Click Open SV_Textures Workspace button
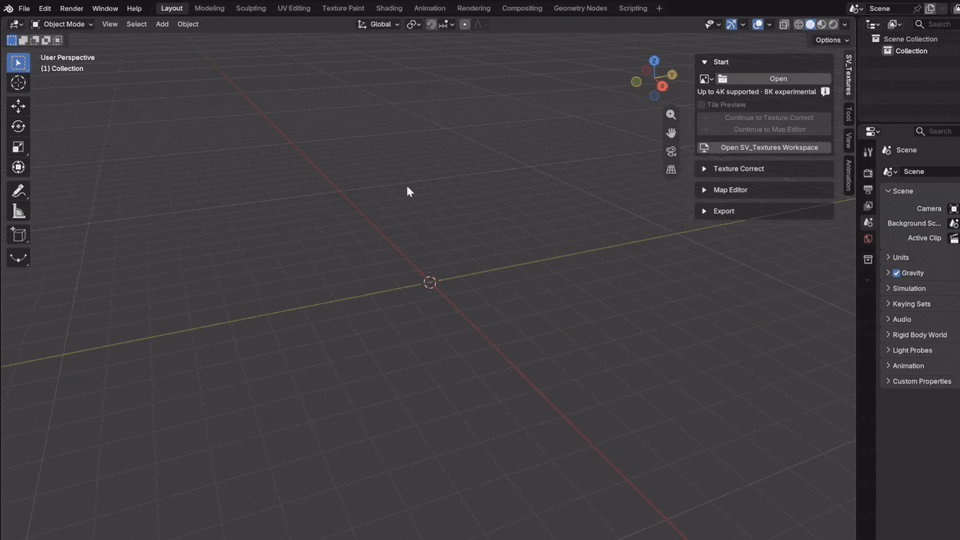960x540 pixels. 764,148
